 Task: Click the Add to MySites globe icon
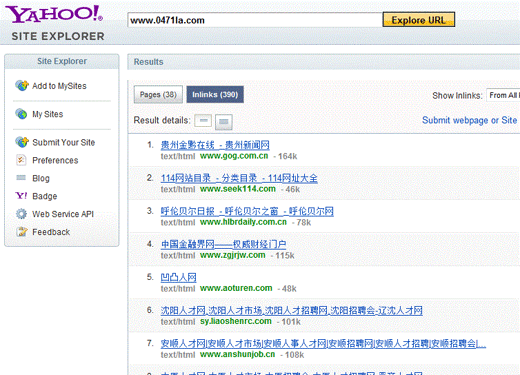(22, 86)
